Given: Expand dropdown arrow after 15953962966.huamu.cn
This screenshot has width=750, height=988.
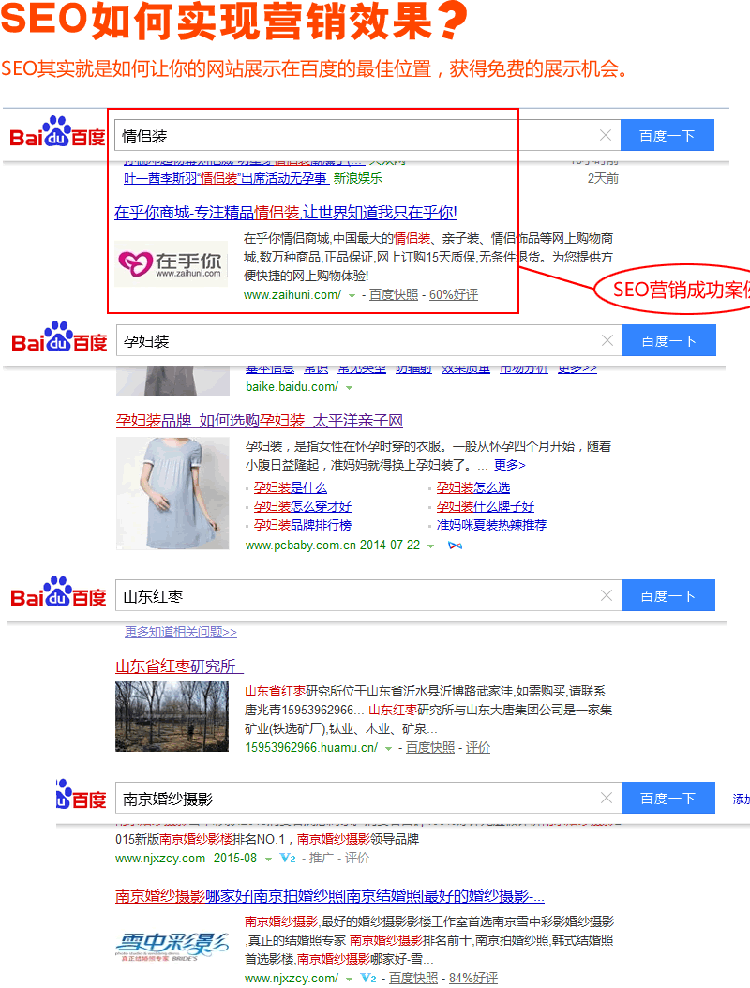Looking at the screenshot, I should tap(389, 749).
